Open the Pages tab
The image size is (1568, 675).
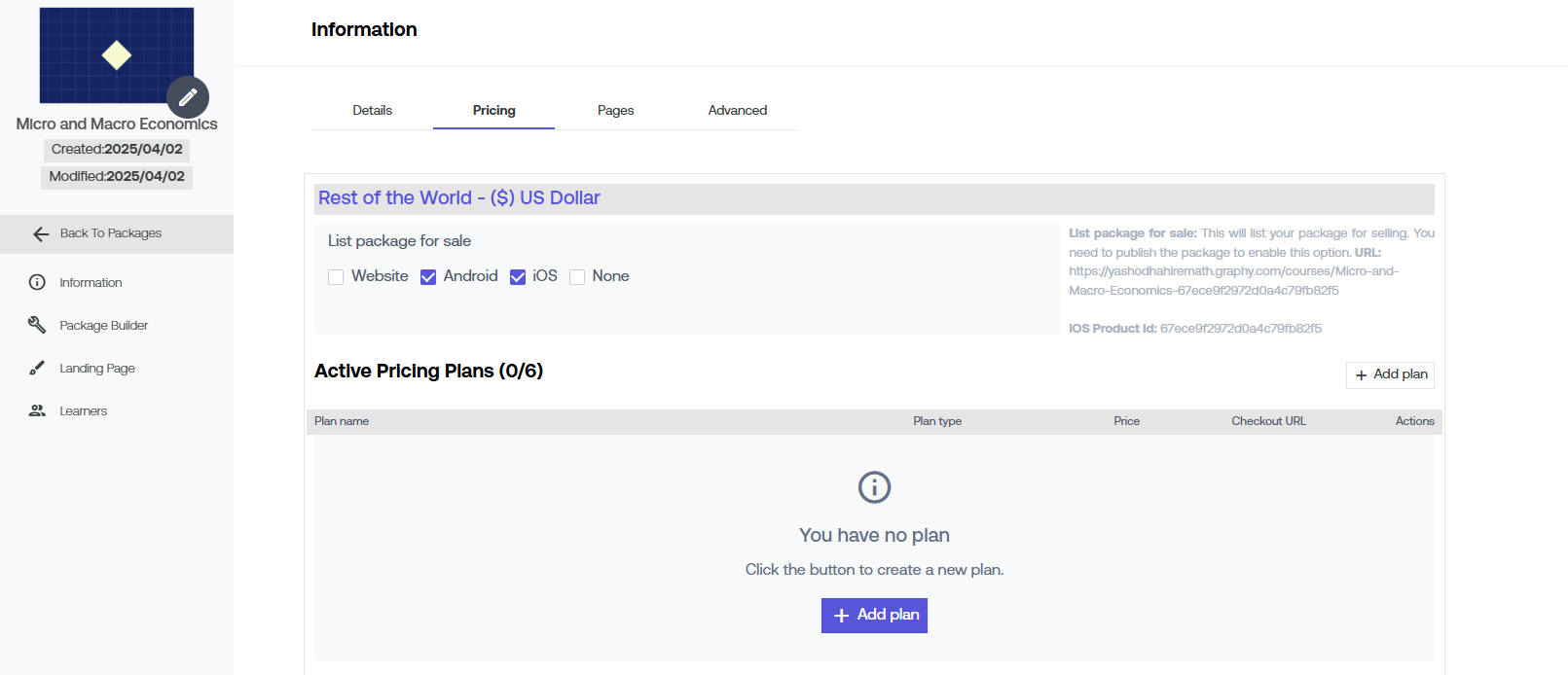(x=615, y=111)
